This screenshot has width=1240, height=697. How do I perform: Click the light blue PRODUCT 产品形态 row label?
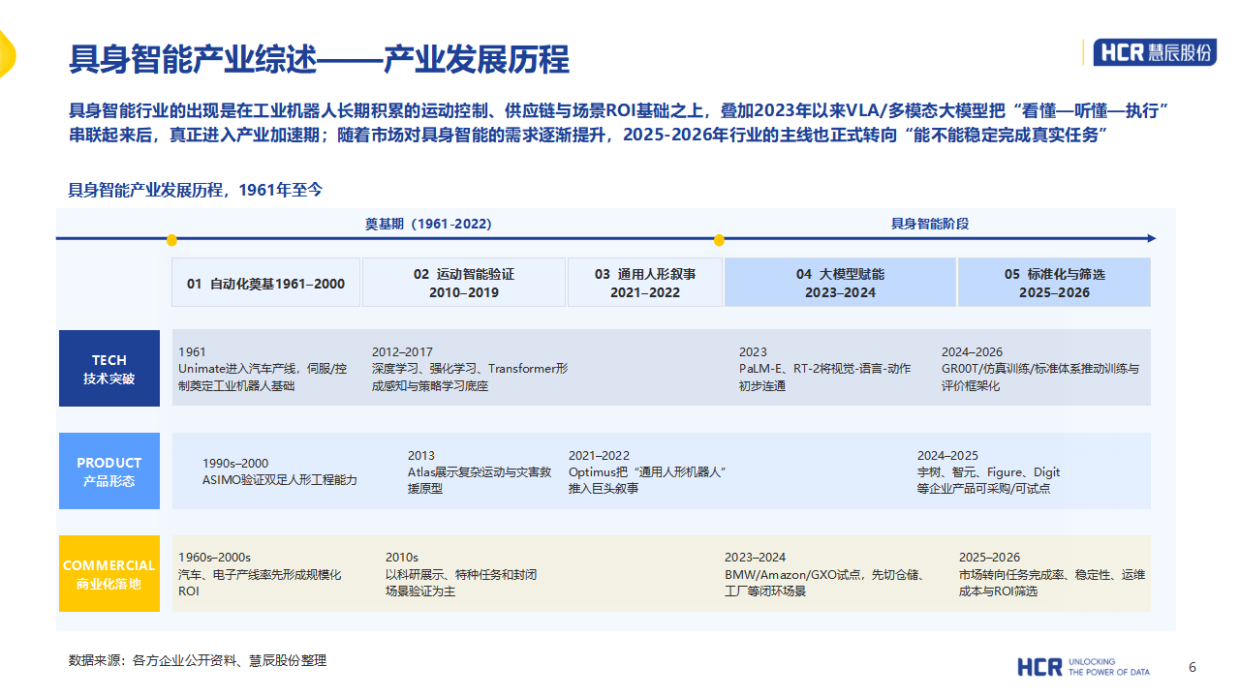(x=109, y=471)
